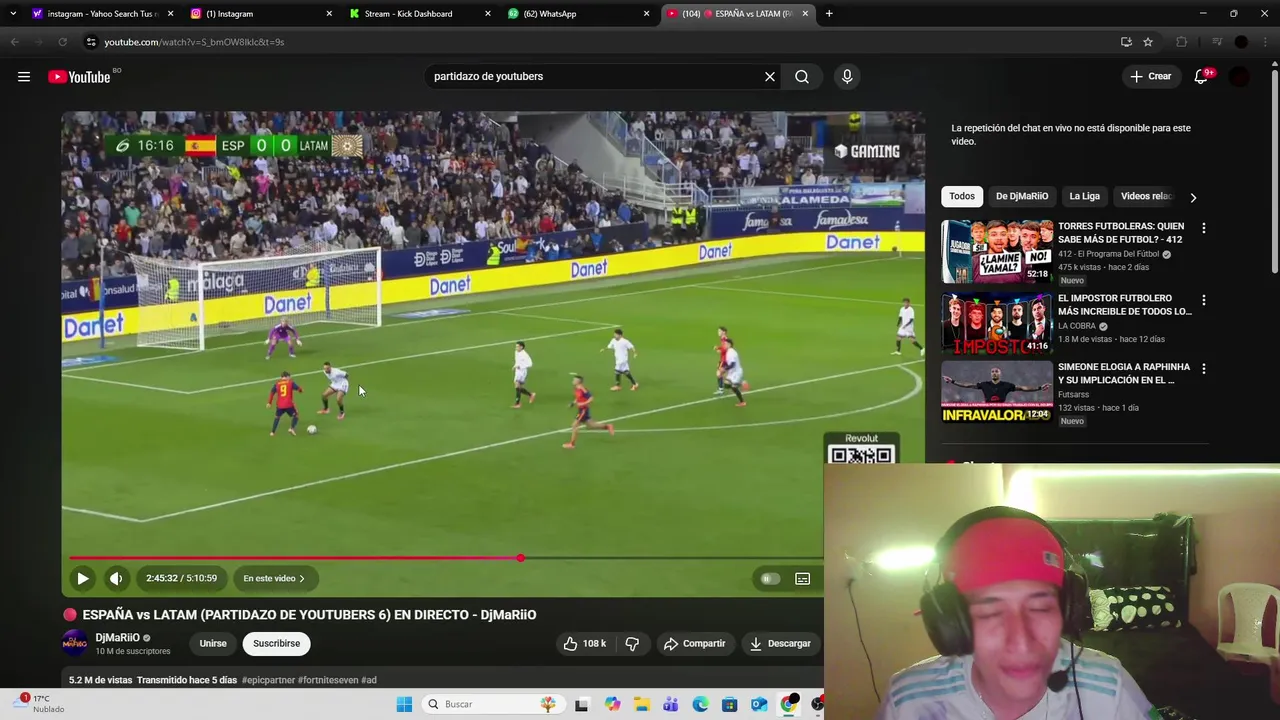
Task: Toggle autoplay switch in player
Action: 768,578
